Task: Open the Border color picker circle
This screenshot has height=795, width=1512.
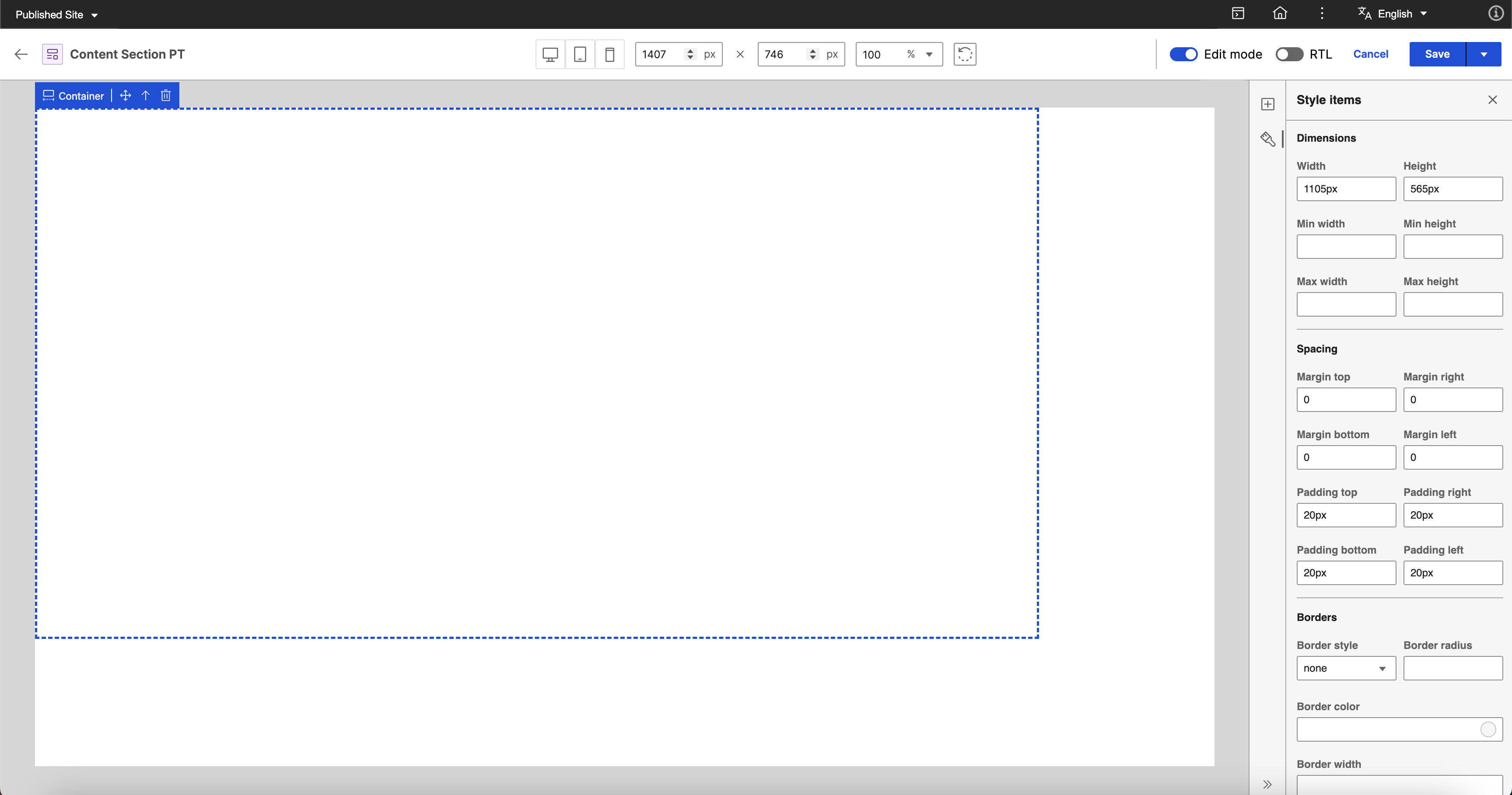Action: tap(1487, 729)
